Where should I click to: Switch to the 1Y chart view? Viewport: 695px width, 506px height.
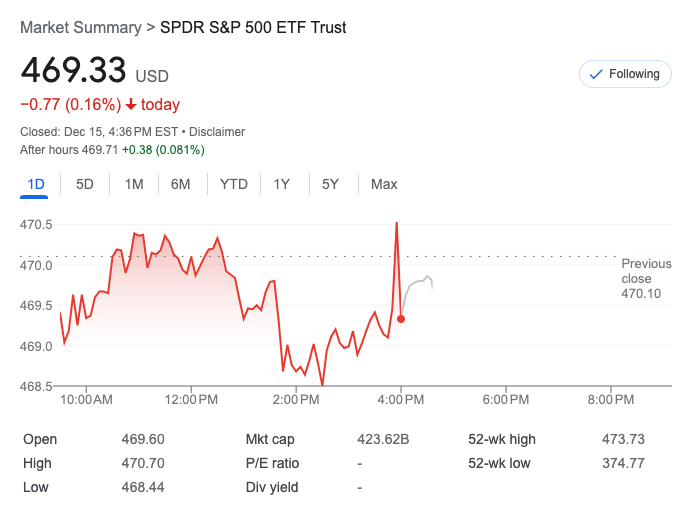(282, 184)
